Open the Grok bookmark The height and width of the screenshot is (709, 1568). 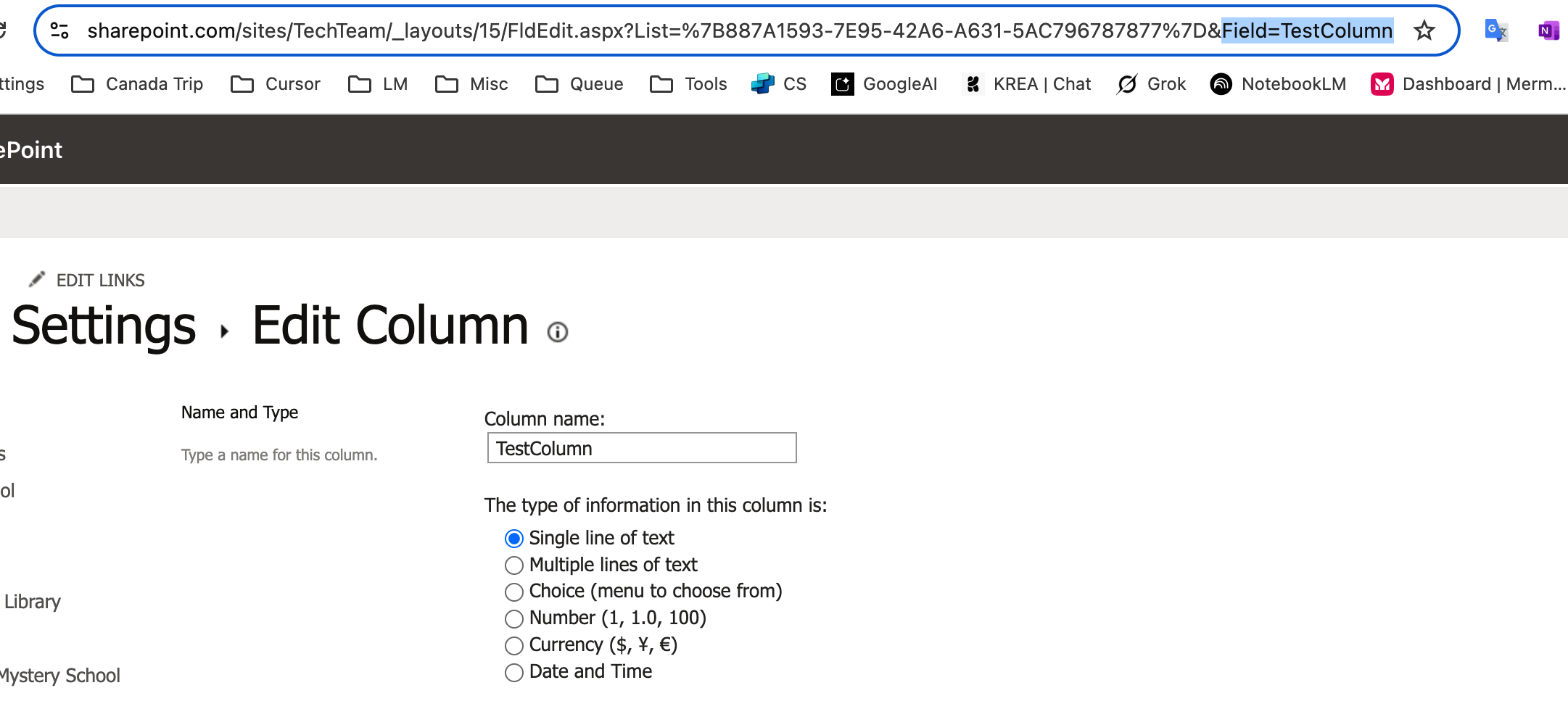point(1151,84)
